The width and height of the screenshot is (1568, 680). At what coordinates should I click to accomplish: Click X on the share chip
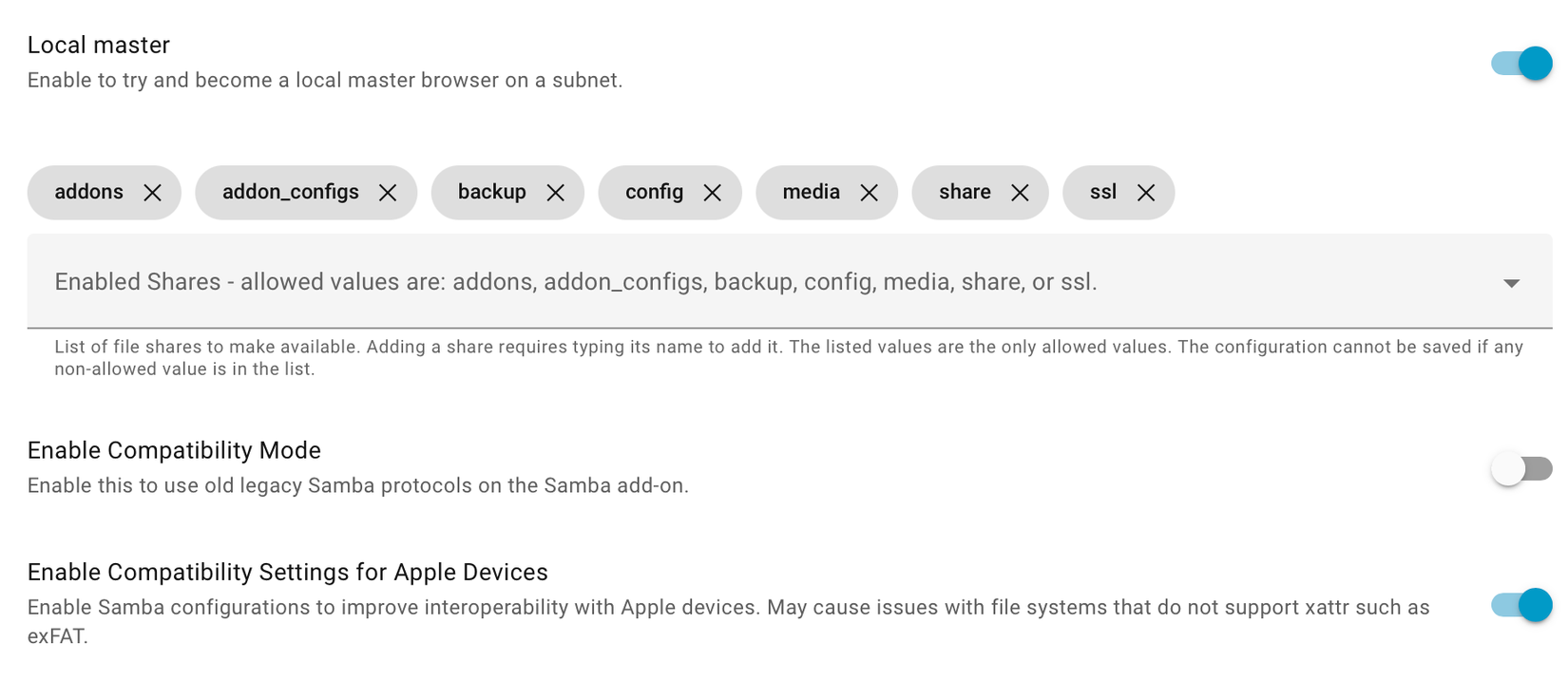[1020, 193]
